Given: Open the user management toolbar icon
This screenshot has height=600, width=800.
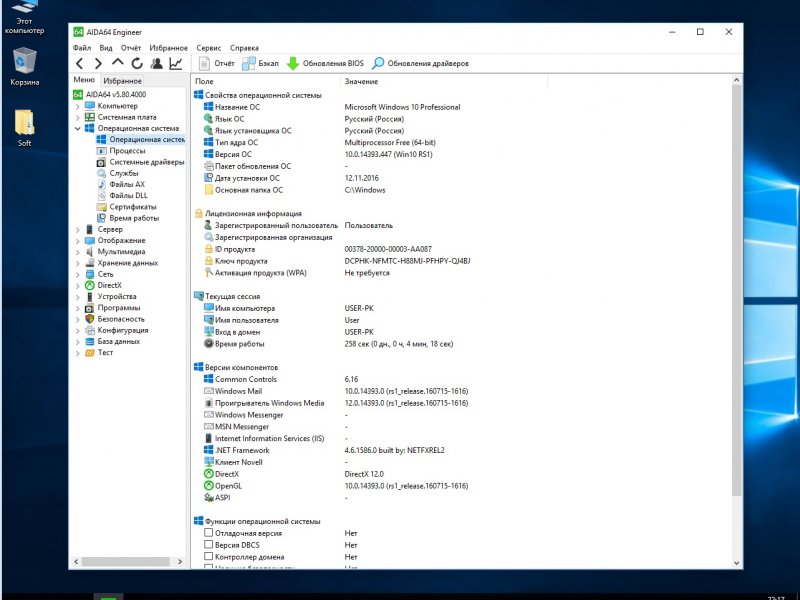Looking at the screenshot, I should point(157,63).
